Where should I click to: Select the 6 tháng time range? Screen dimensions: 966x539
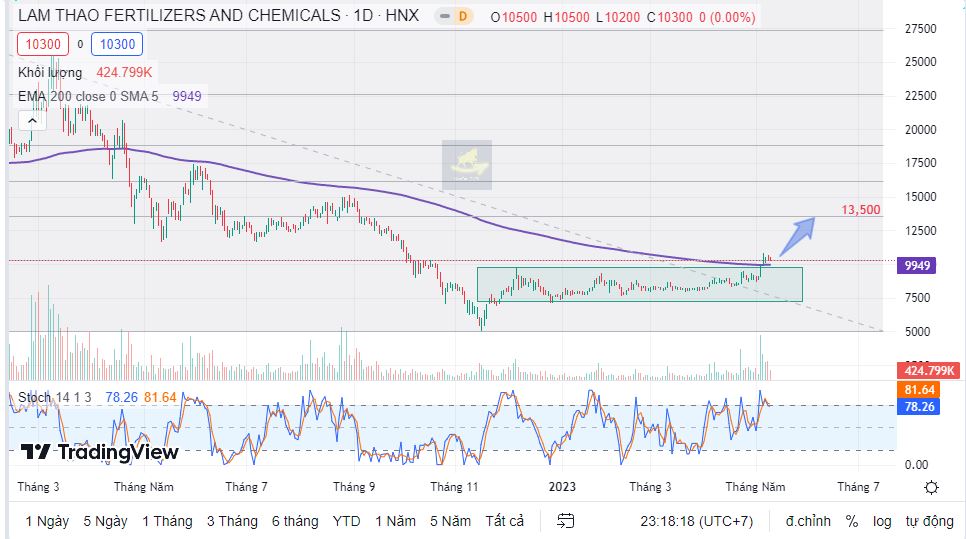(x=295, y=521)
